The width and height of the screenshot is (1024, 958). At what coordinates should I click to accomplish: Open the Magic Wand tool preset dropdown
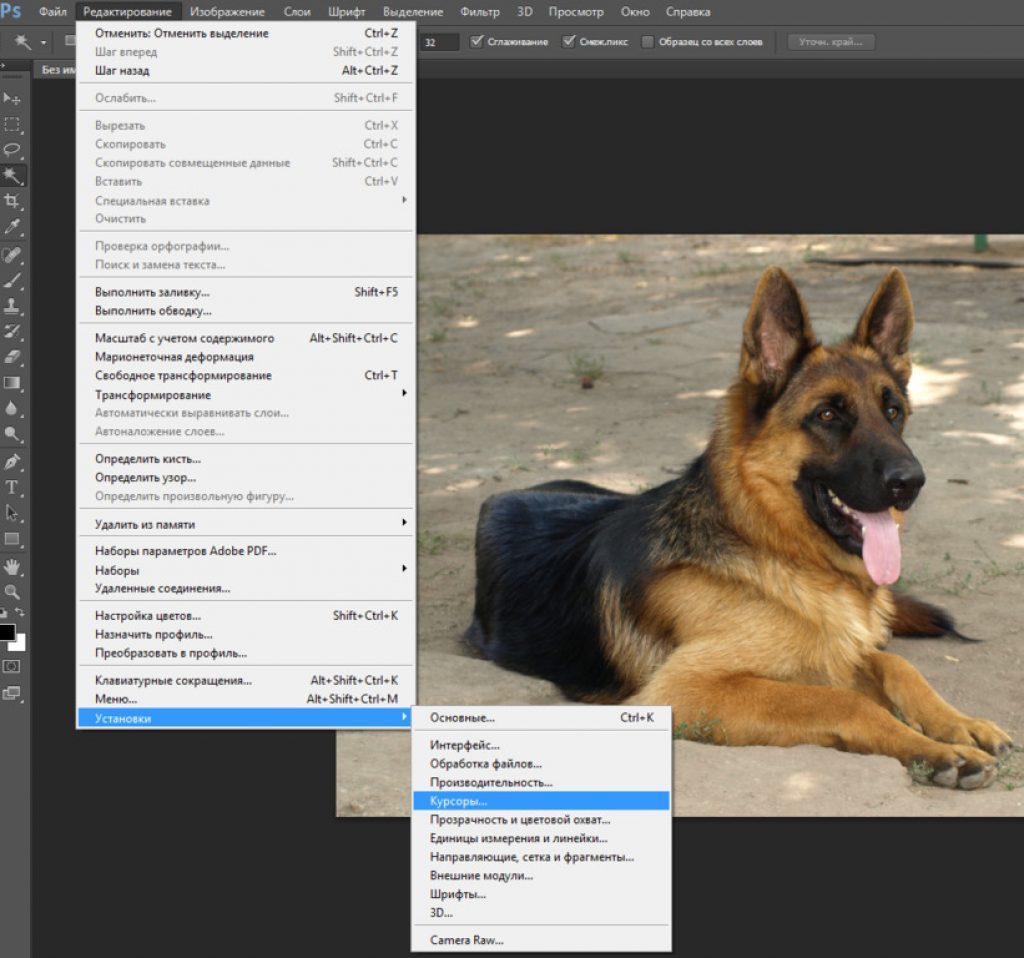coord(43,43)
